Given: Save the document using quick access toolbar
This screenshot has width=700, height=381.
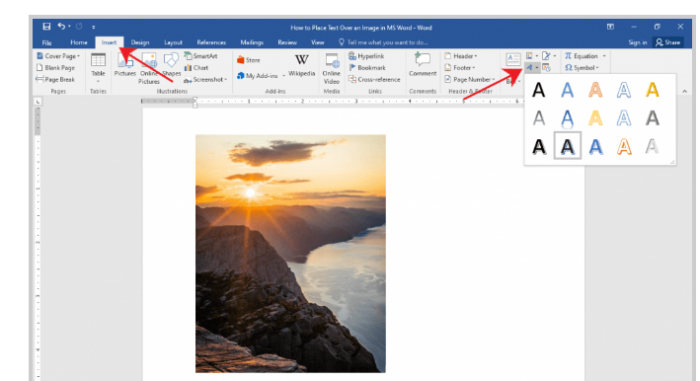Looking at the screenshot, I should point(46,27).
